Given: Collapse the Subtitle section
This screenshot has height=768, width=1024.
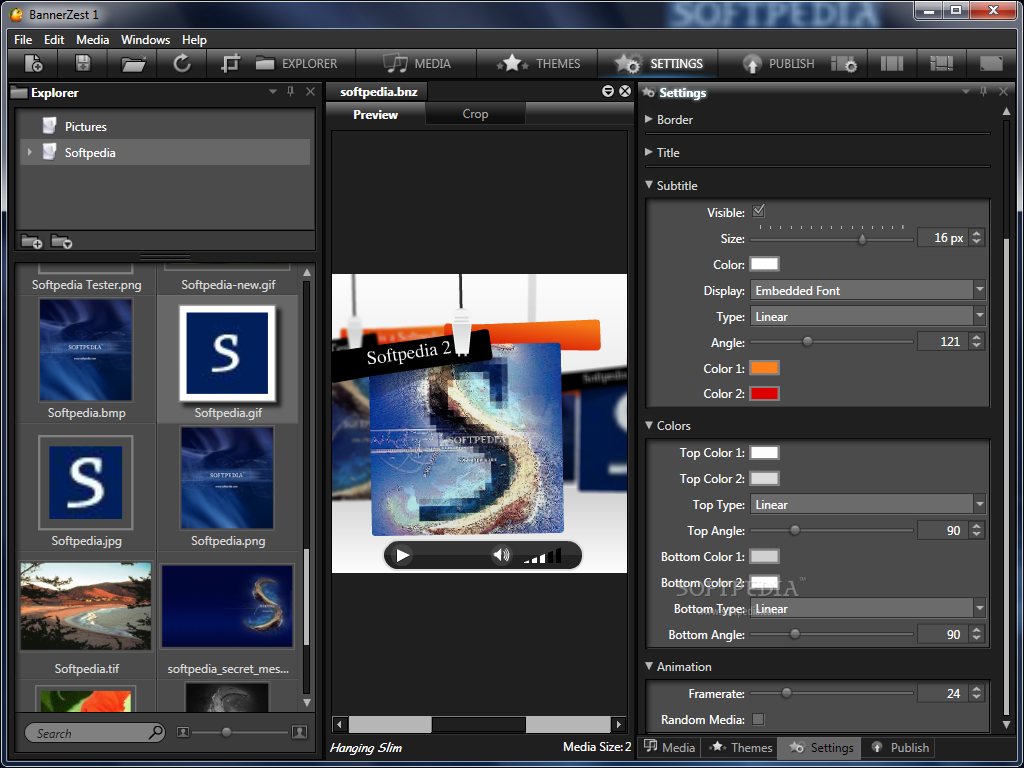Looking at the screenshot, I should 649,185.
